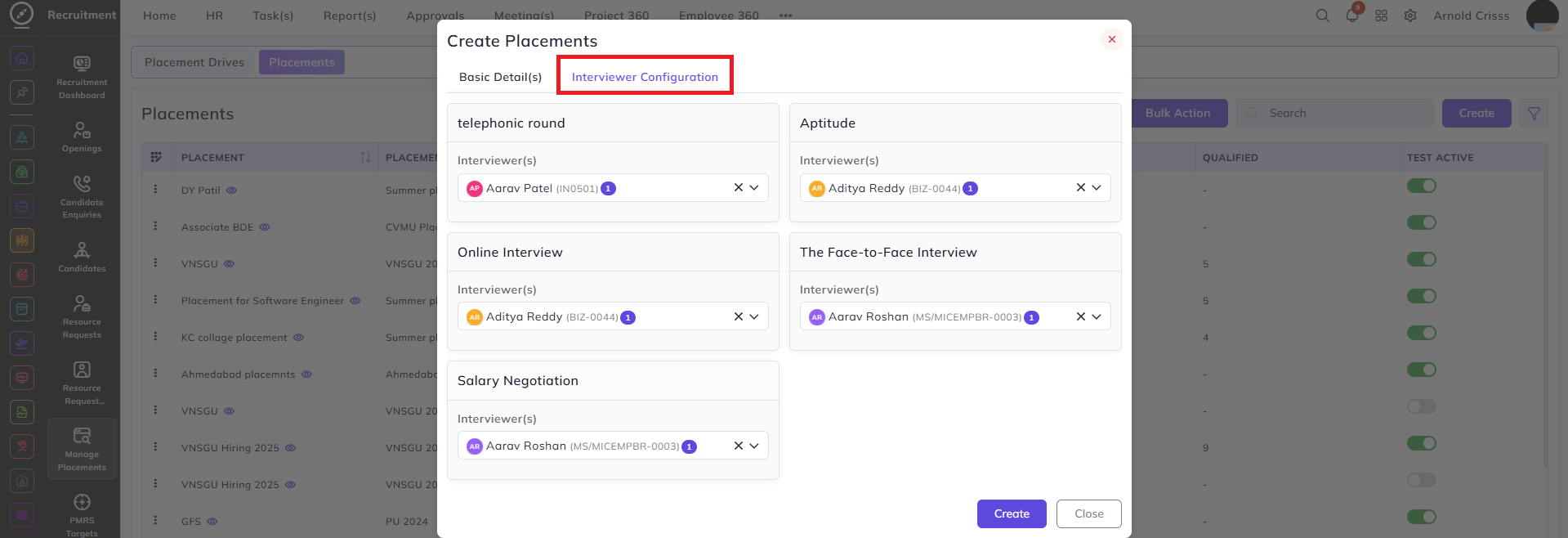Open PMRS Targets sidebar item
The image size is (1568, 538).
coord(82,515)
